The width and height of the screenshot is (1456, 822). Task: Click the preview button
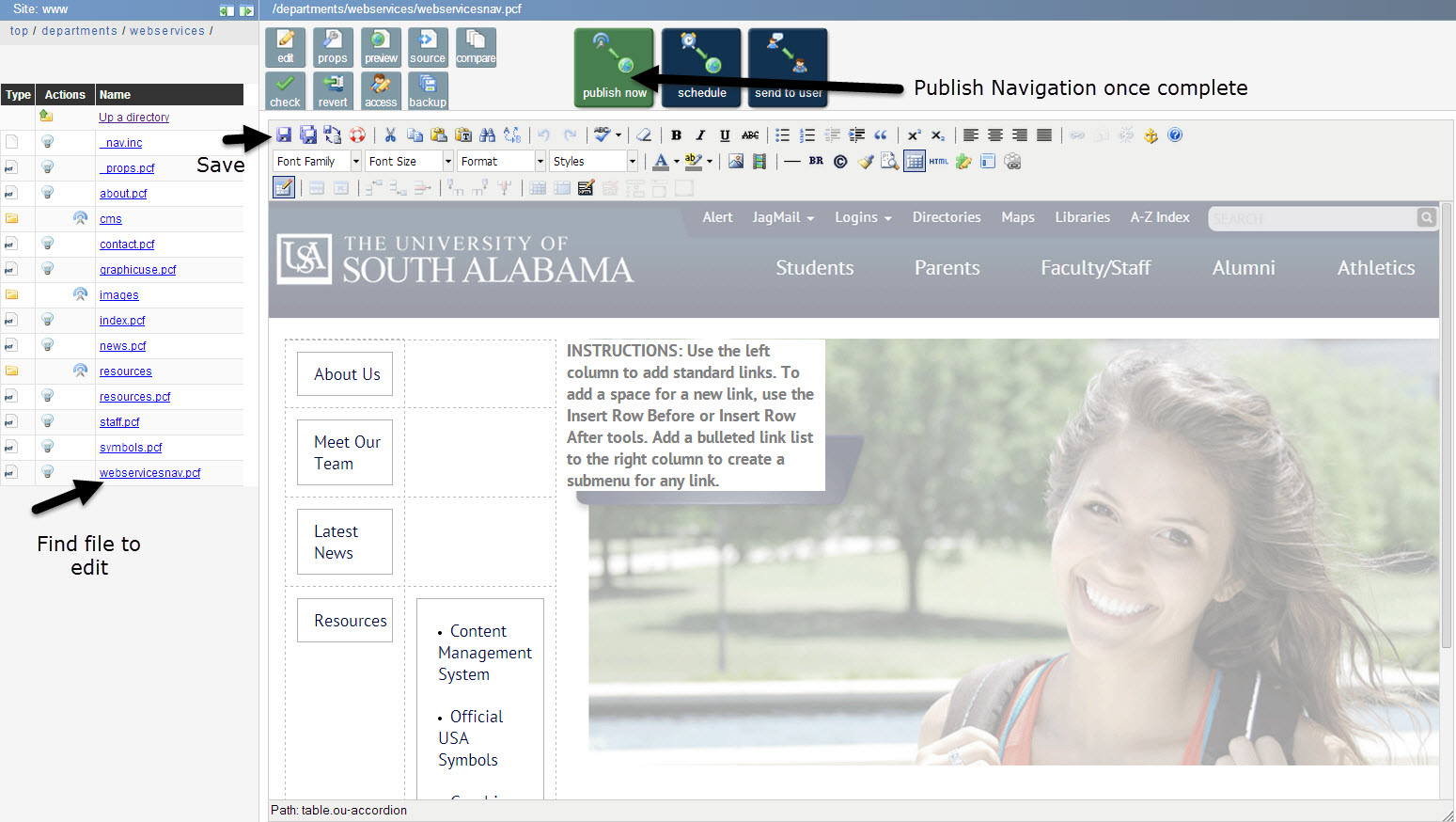381,47
